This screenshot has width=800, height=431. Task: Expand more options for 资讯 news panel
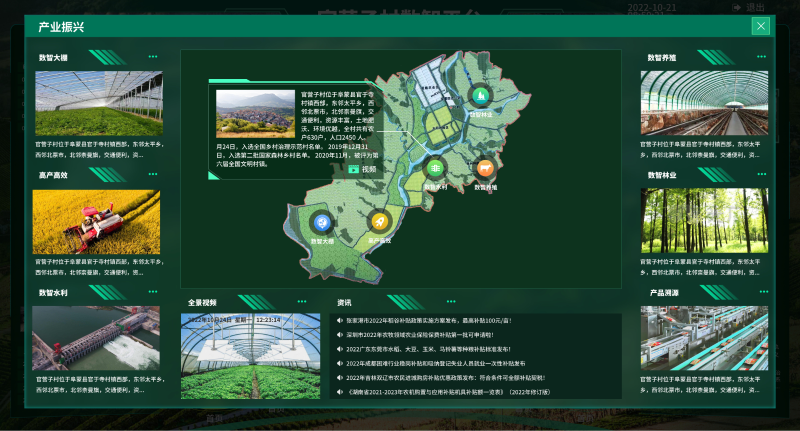coord(611,301)
